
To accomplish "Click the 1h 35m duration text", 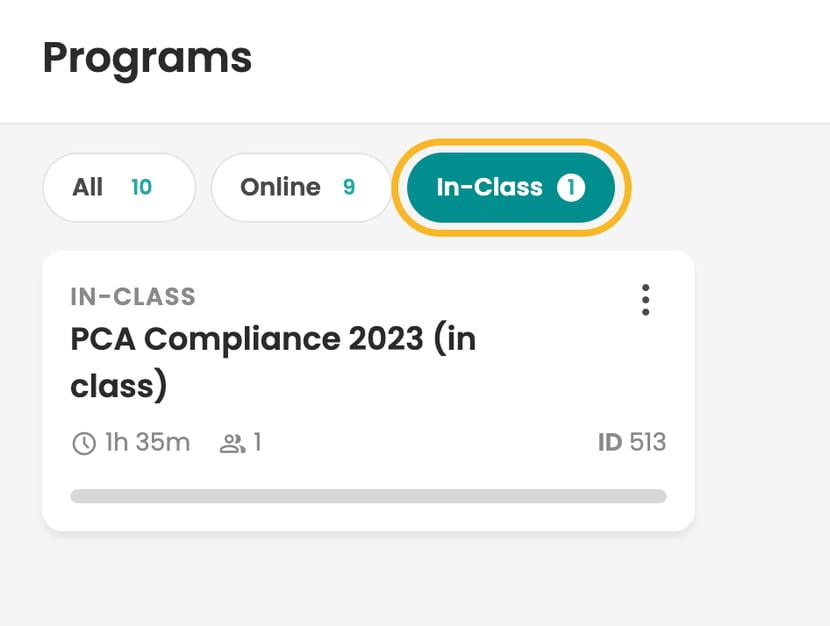I will 148,442.
